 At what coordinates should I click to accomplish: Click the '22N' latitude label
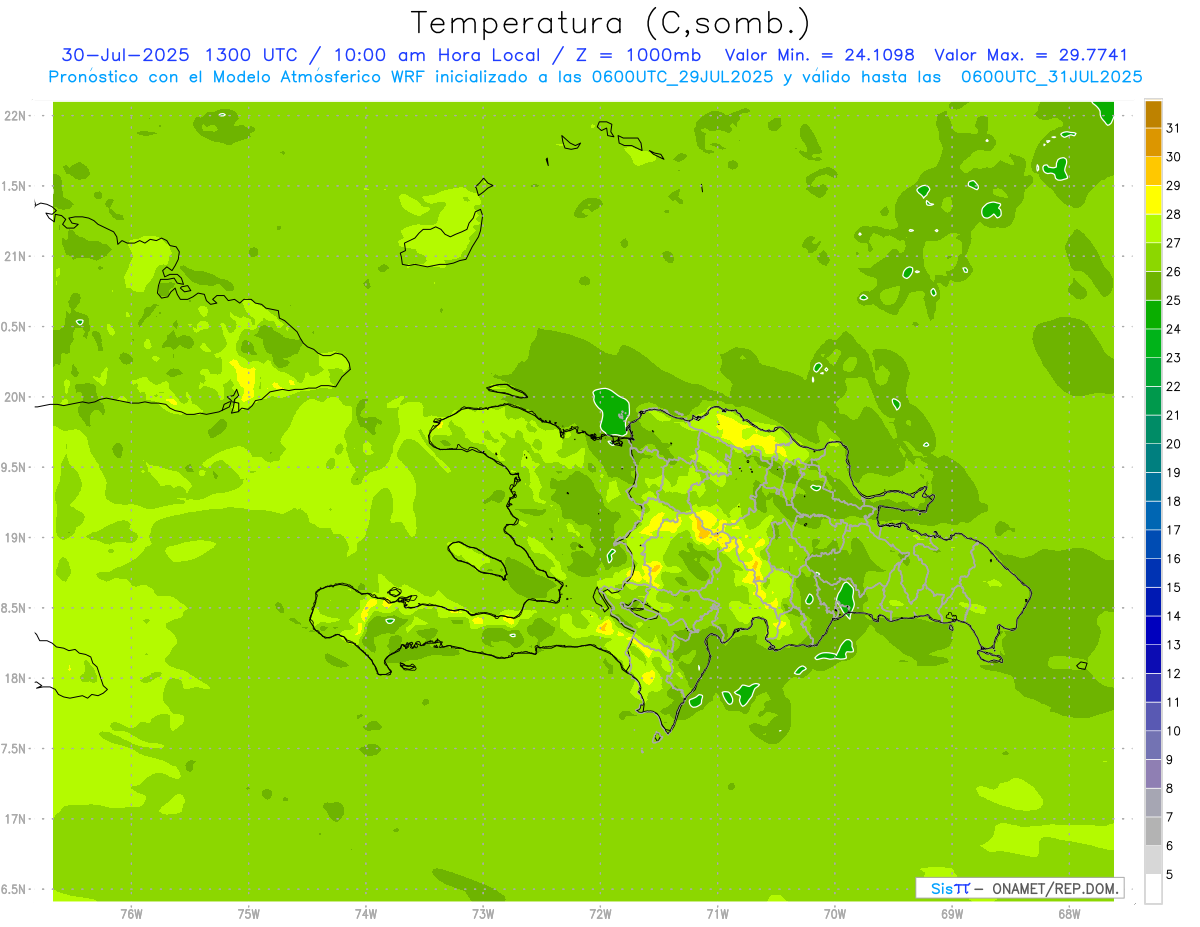click(x=15, y=116)
